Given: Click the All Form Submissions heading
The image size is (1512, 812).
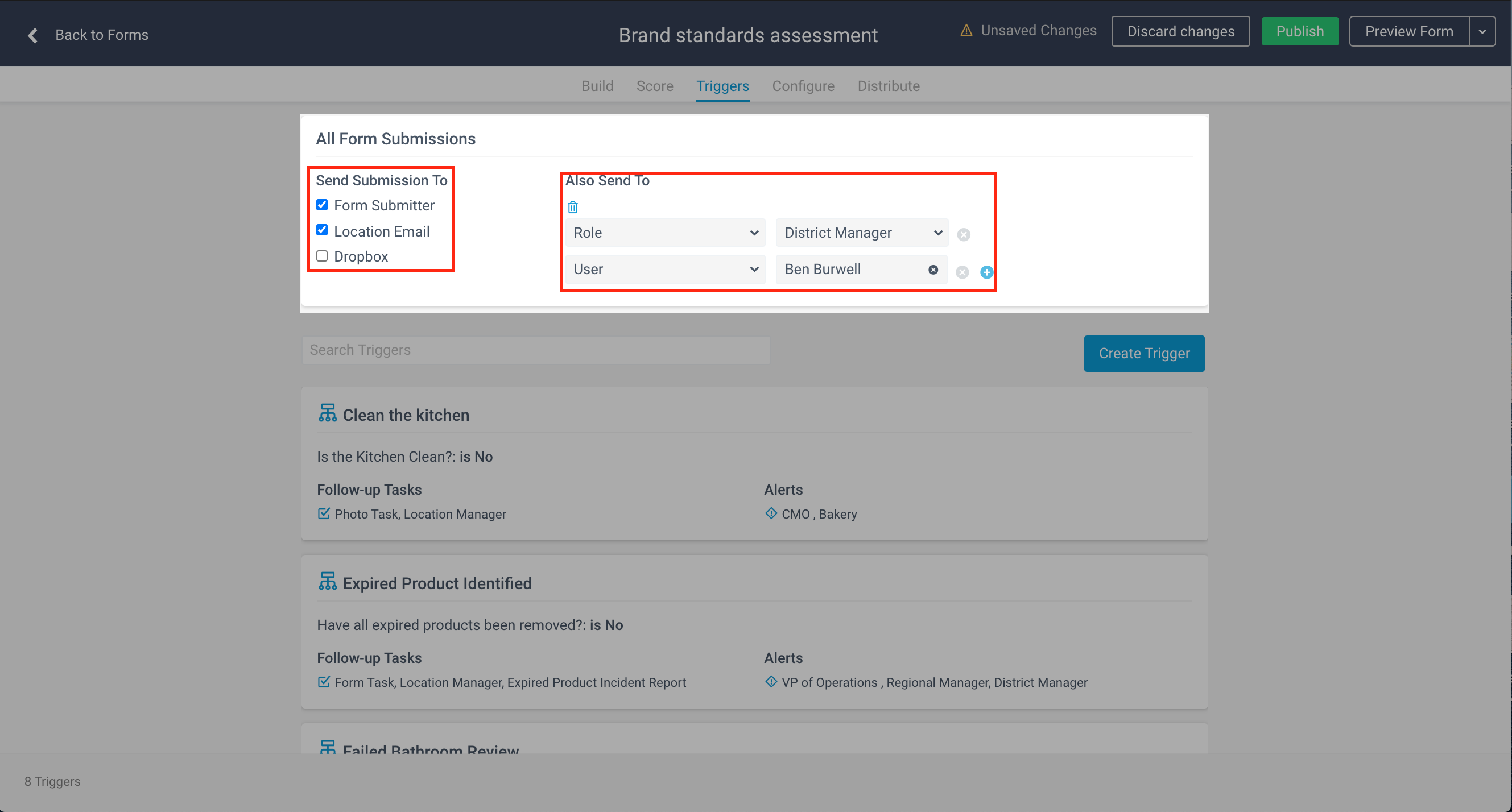Looking at the screenshot, I should coord(395,139).
